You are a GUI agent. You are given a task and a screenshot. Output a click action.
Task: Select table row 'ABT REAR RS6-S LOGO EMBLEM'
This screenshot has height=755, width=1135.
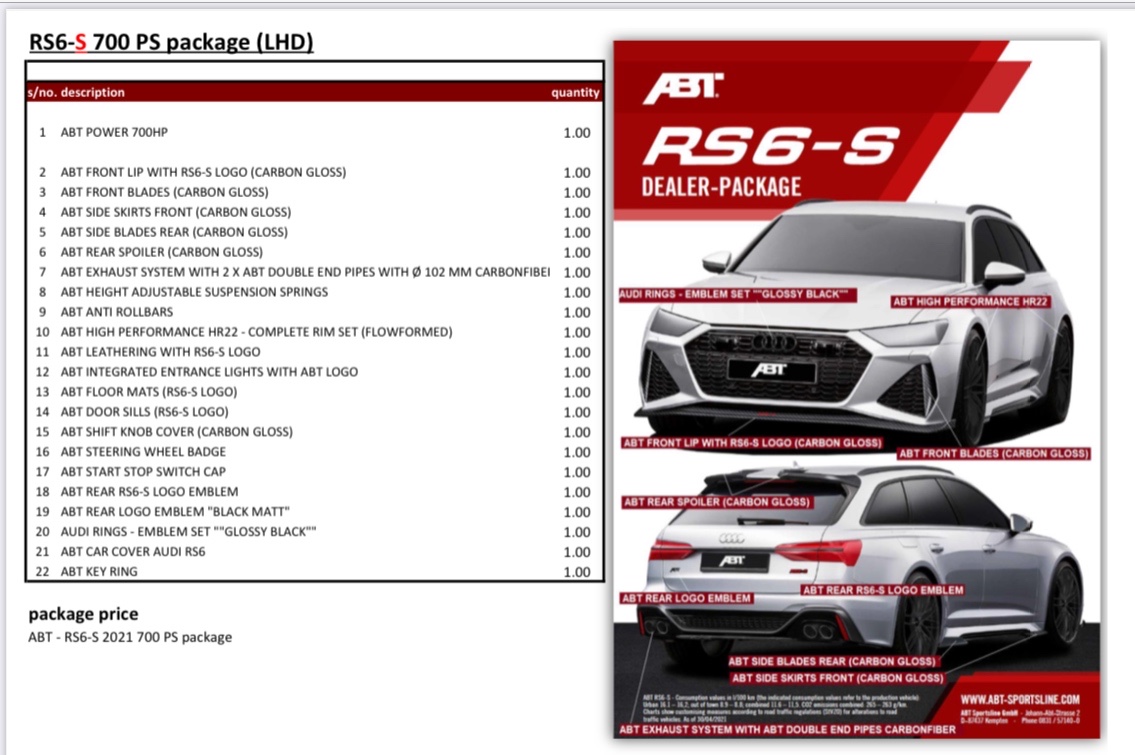[149, 492]
